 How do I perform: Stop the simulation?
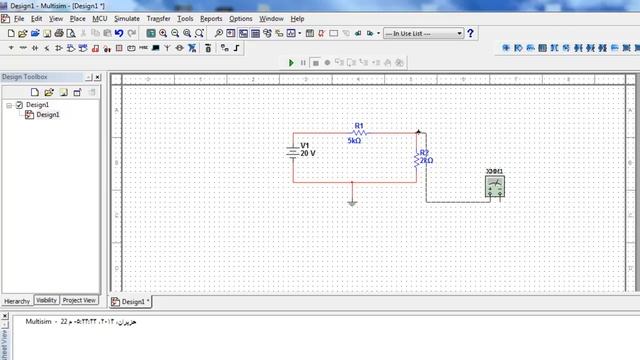(x=316, y=63)
